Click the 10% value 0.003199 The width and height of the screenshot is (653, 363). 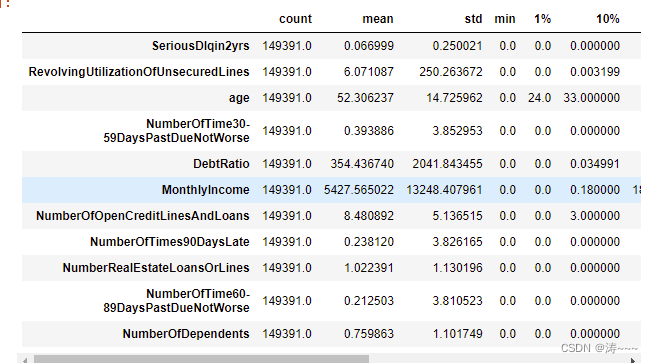595,72
